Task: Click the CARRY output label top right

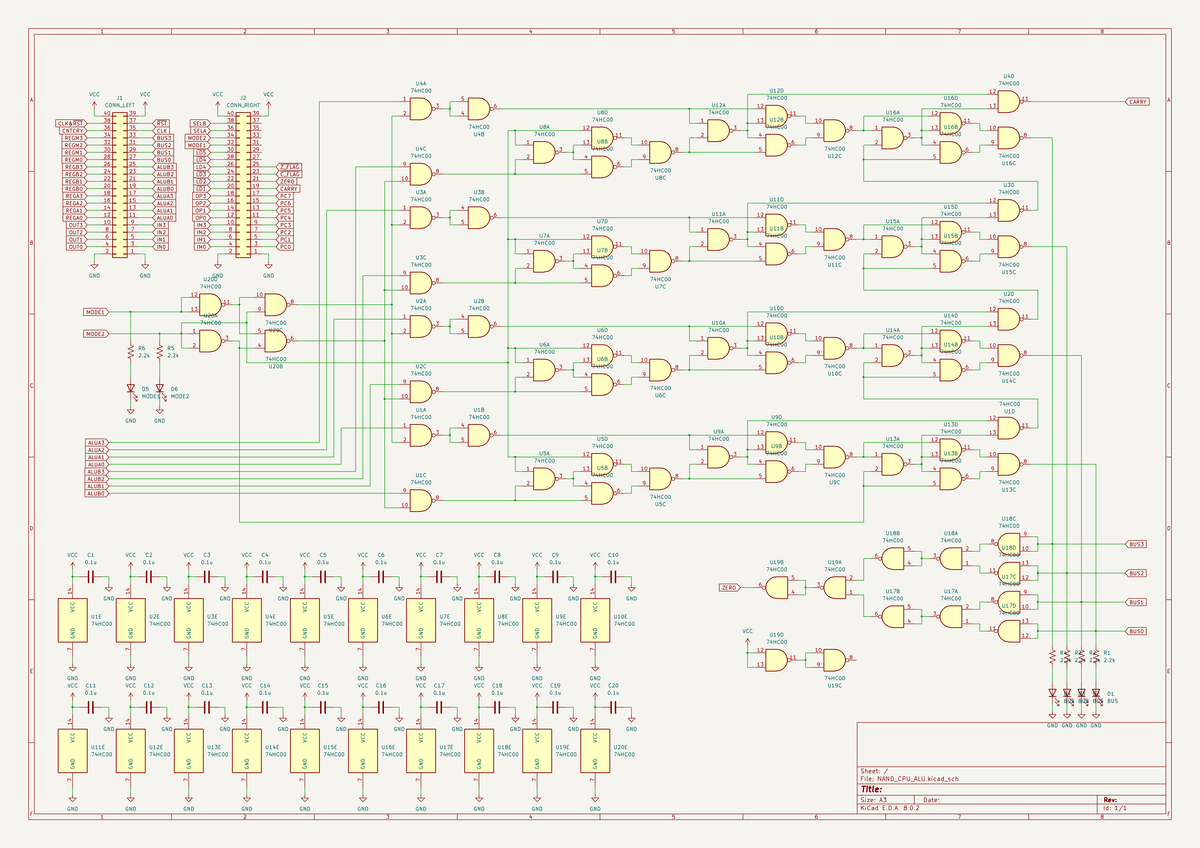Action: [1136, 100]
